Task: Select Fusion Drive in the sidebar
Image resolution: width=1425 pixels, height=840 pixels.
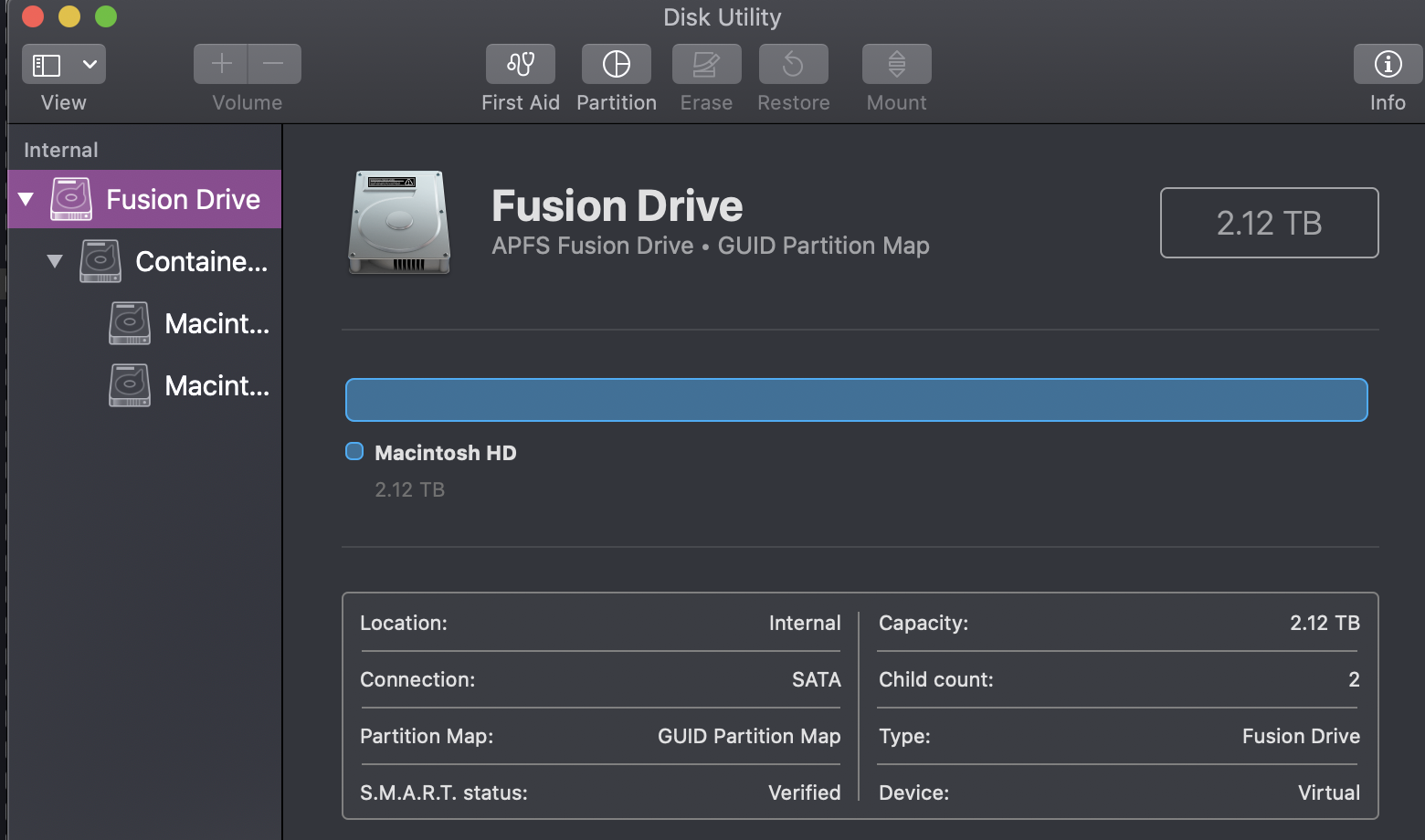Action: (183, 199)
